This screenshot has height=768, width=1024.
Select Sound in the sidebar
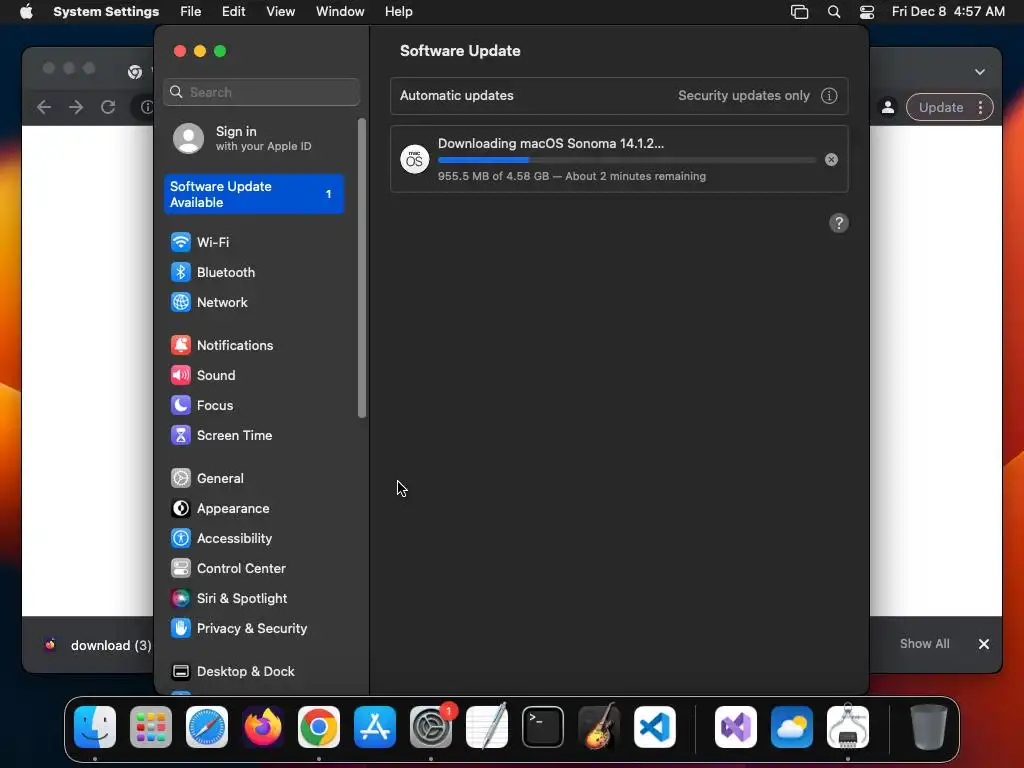253,376
